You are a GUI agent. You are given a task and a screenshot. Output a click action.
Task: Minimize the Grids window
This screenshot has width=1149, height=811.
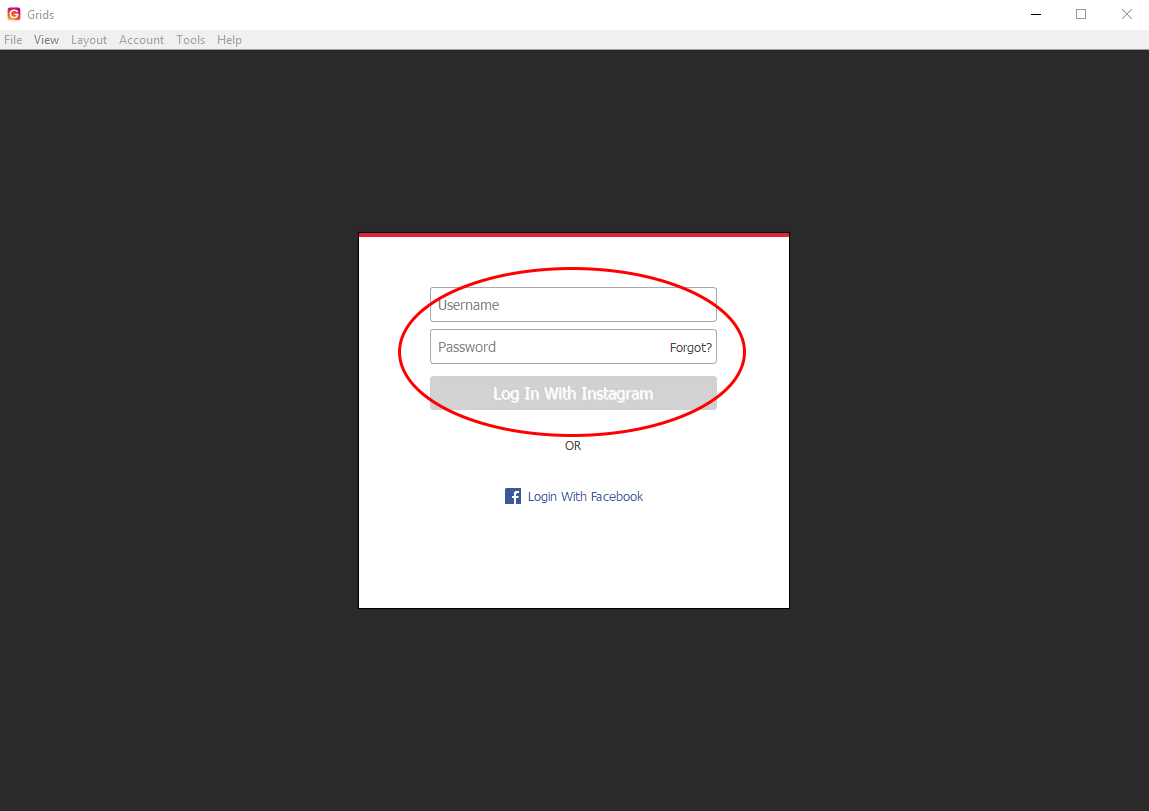(x=1035, y=14)
